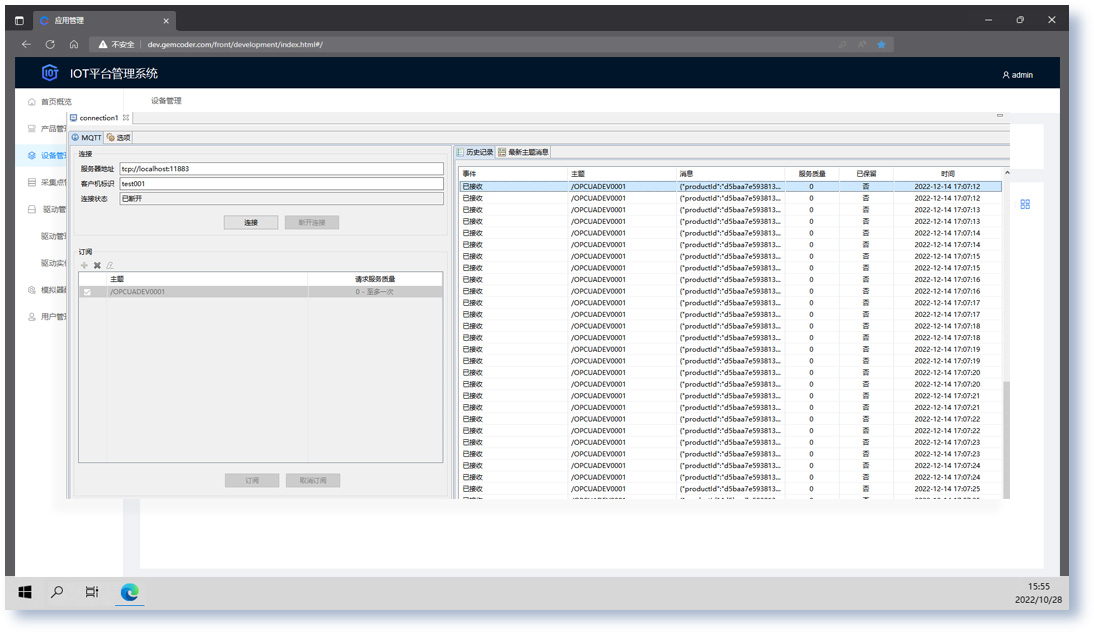Close the connection1 tab via its X
Screen dimensions: 1094x632
[x=126, y=118]
